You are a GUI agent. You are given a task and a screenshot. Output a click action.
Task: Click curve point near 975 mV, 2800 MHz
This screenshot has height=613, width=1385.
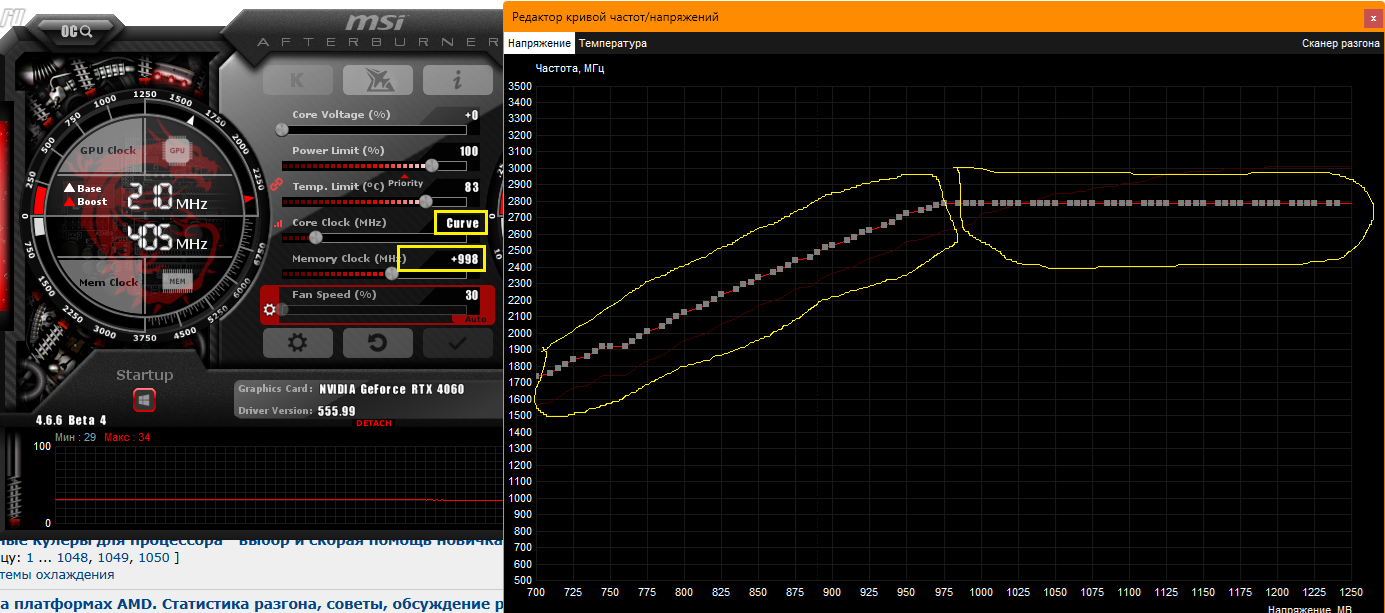[x=944, y=204]
